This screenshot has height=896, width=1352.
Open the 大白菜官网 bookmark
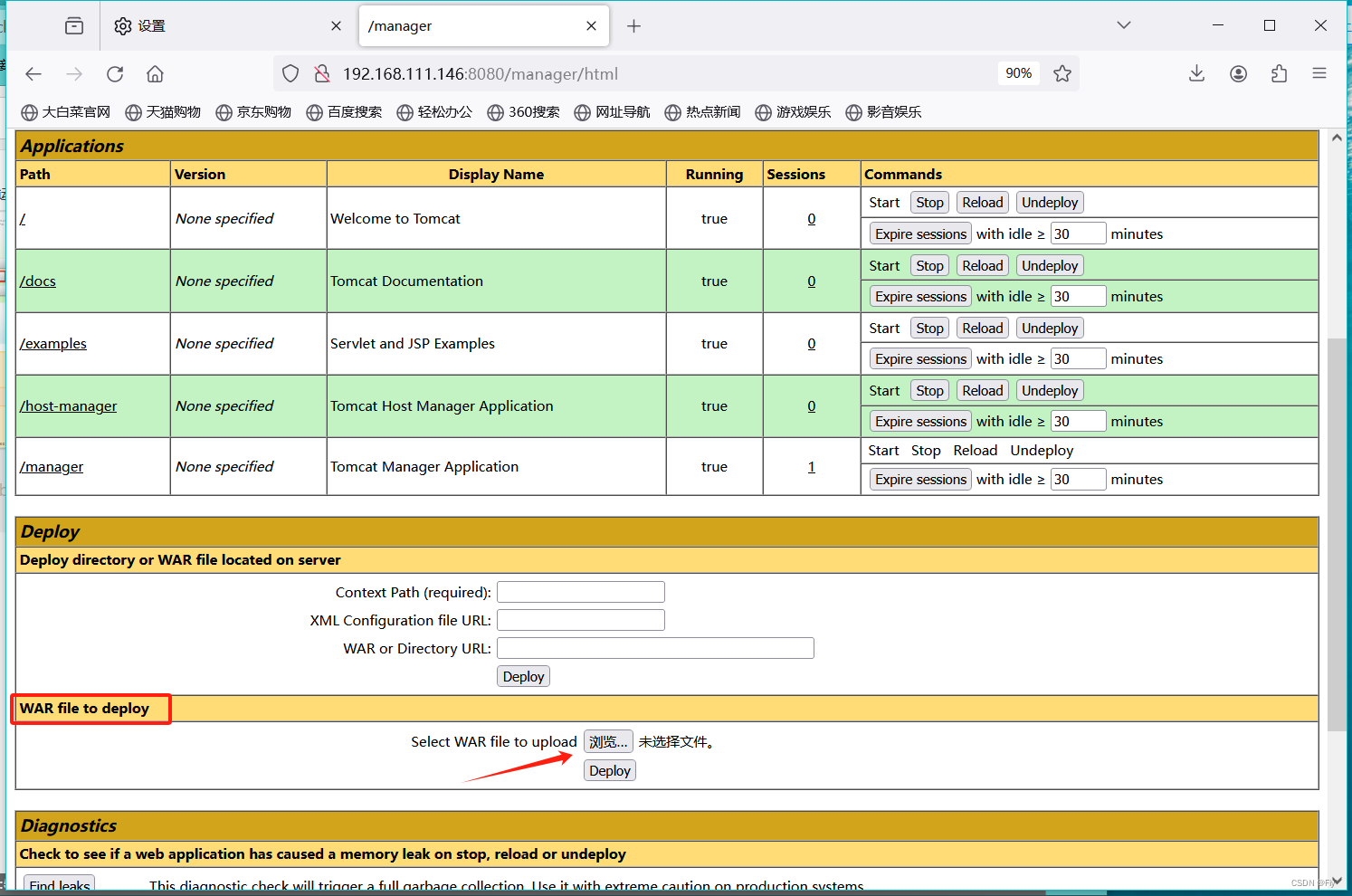(65, 112)
